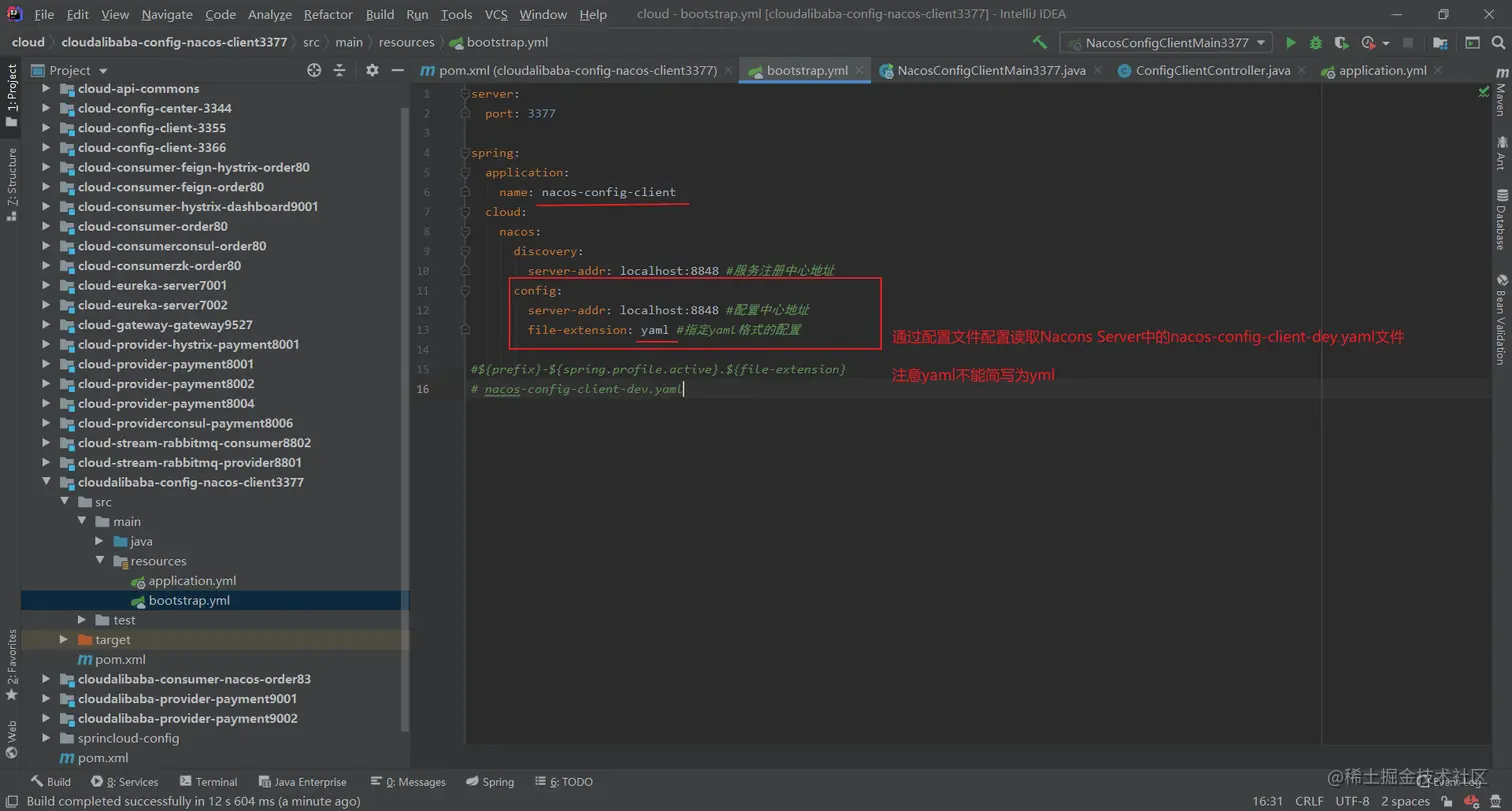This screenshot has width=1512, height=811.
Task: Select the module's pom.xml under cloudalibaba-config-nacos-client3377
Action: point(112,660)
